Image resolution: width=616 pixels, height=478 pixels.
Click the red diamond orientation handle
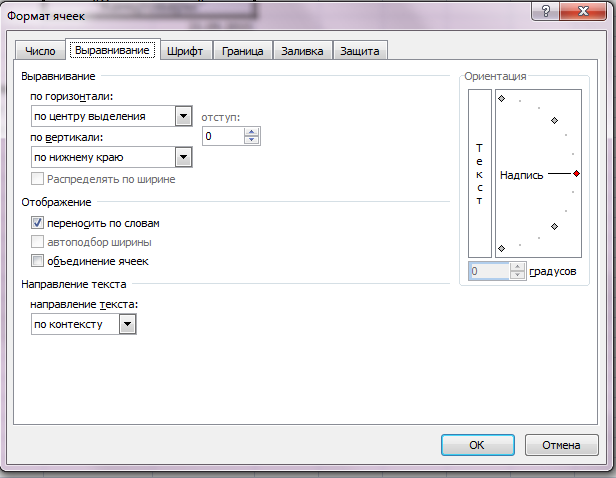[576, 174]
